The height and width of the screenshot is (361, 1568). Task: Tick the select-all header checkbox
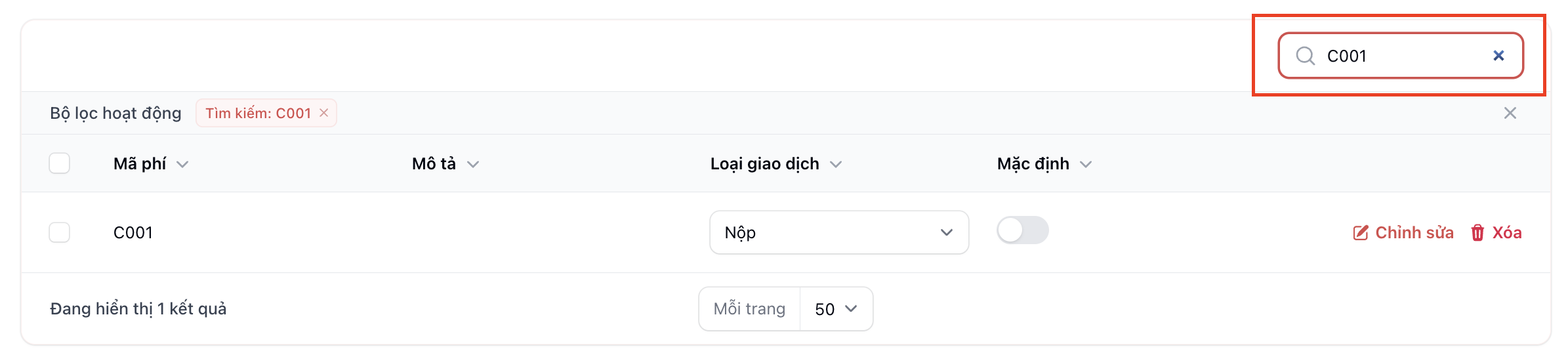(x=60, y=163)
